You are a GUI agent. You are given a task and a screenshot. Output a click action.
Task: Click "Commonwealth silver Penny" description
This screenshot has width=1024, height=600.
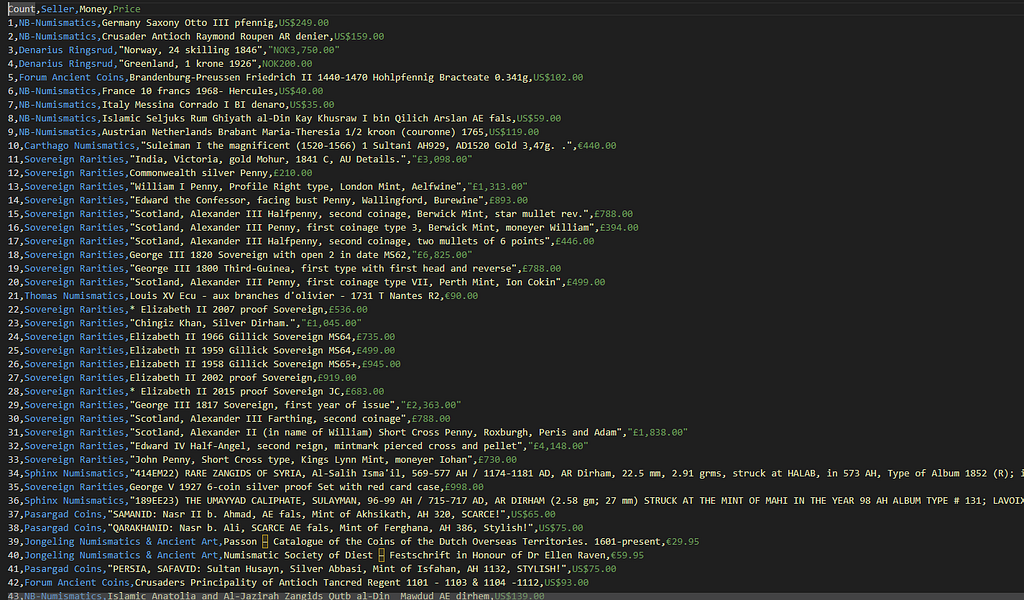click(199, 174)
